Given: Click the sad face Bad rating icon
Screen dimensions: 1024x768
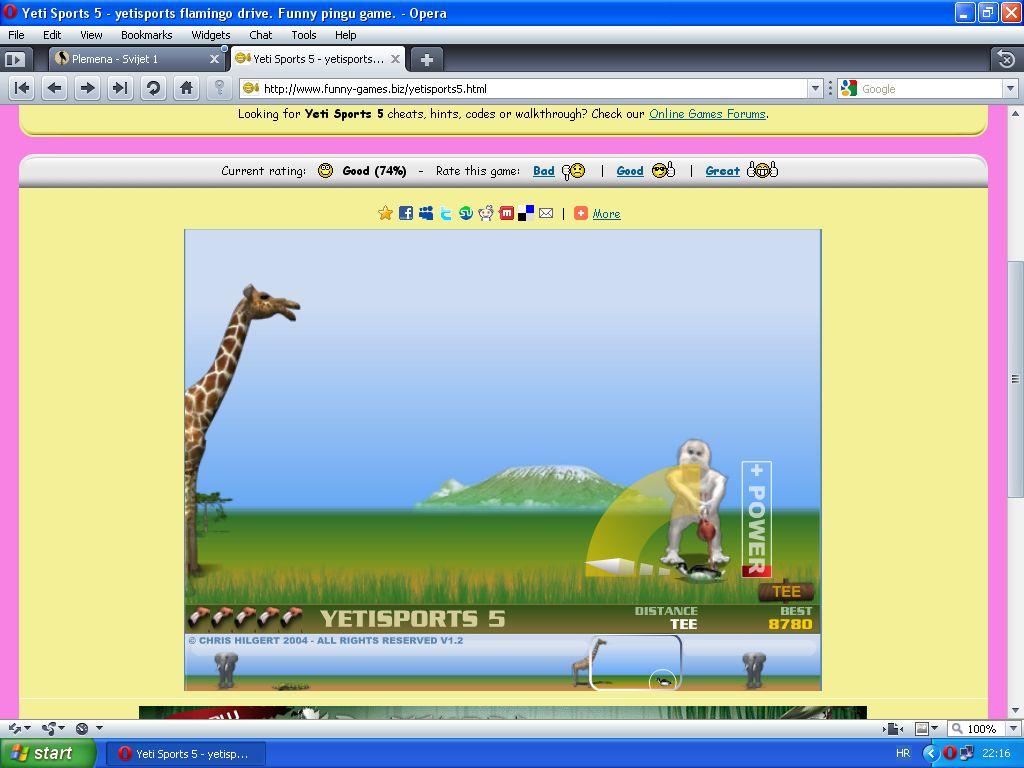Looking at the screenshot, I should [573, 171].
